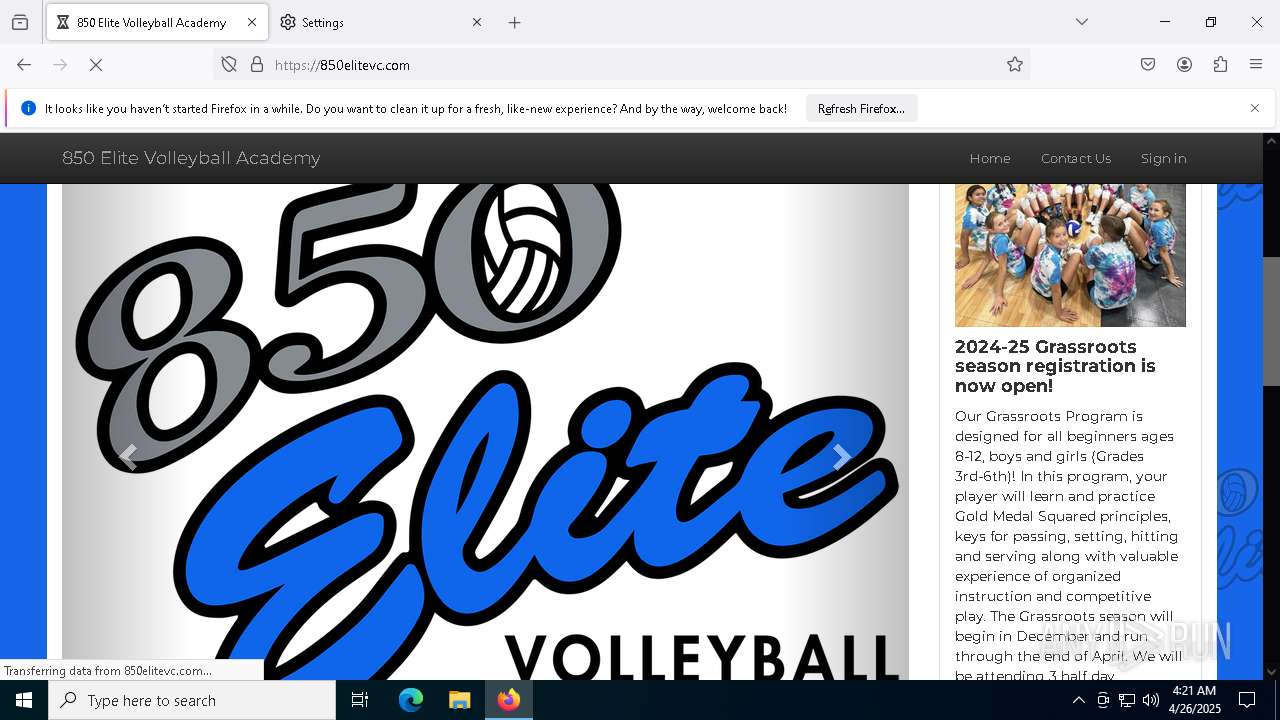Show hidden system tray icons
Image resolution: width=1280 pixels, height=720 pixels.
coord(1078,700)
